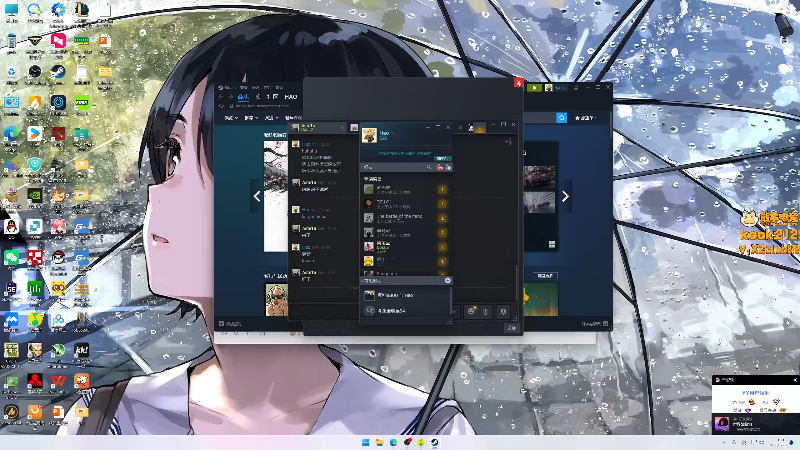This screenshot has height=450, width=800.
Task: Click the Steam icon in the taskbar
Action: click(435, 442)
